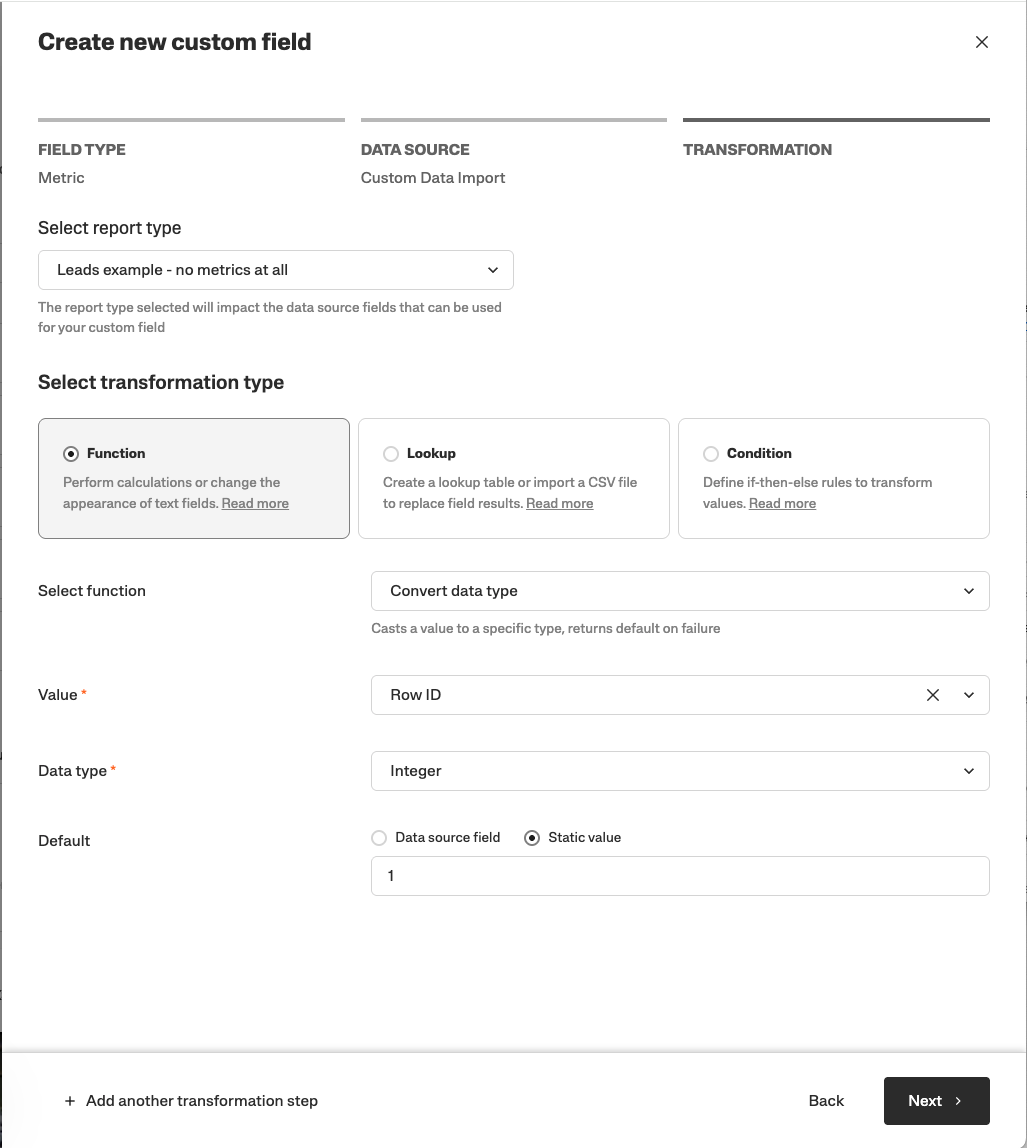Click the plus icon next to Add another transformation step

[x=69, y=1100]
